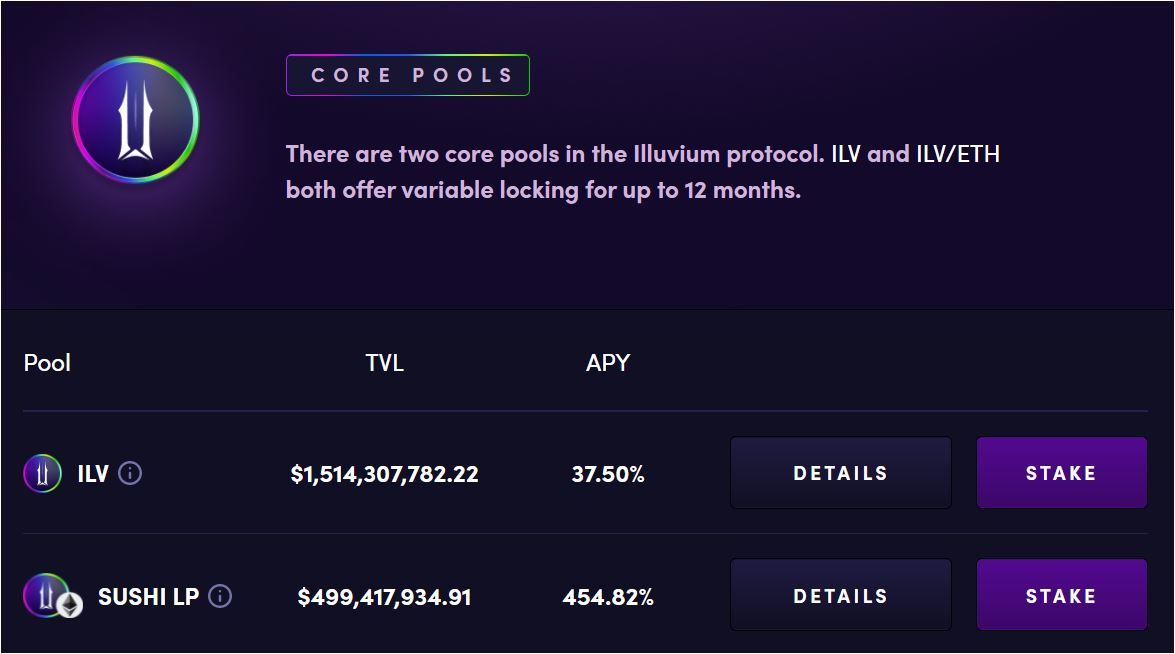1175x654 pixels.
Task: Click the APY column header
Action: (608, 363)
